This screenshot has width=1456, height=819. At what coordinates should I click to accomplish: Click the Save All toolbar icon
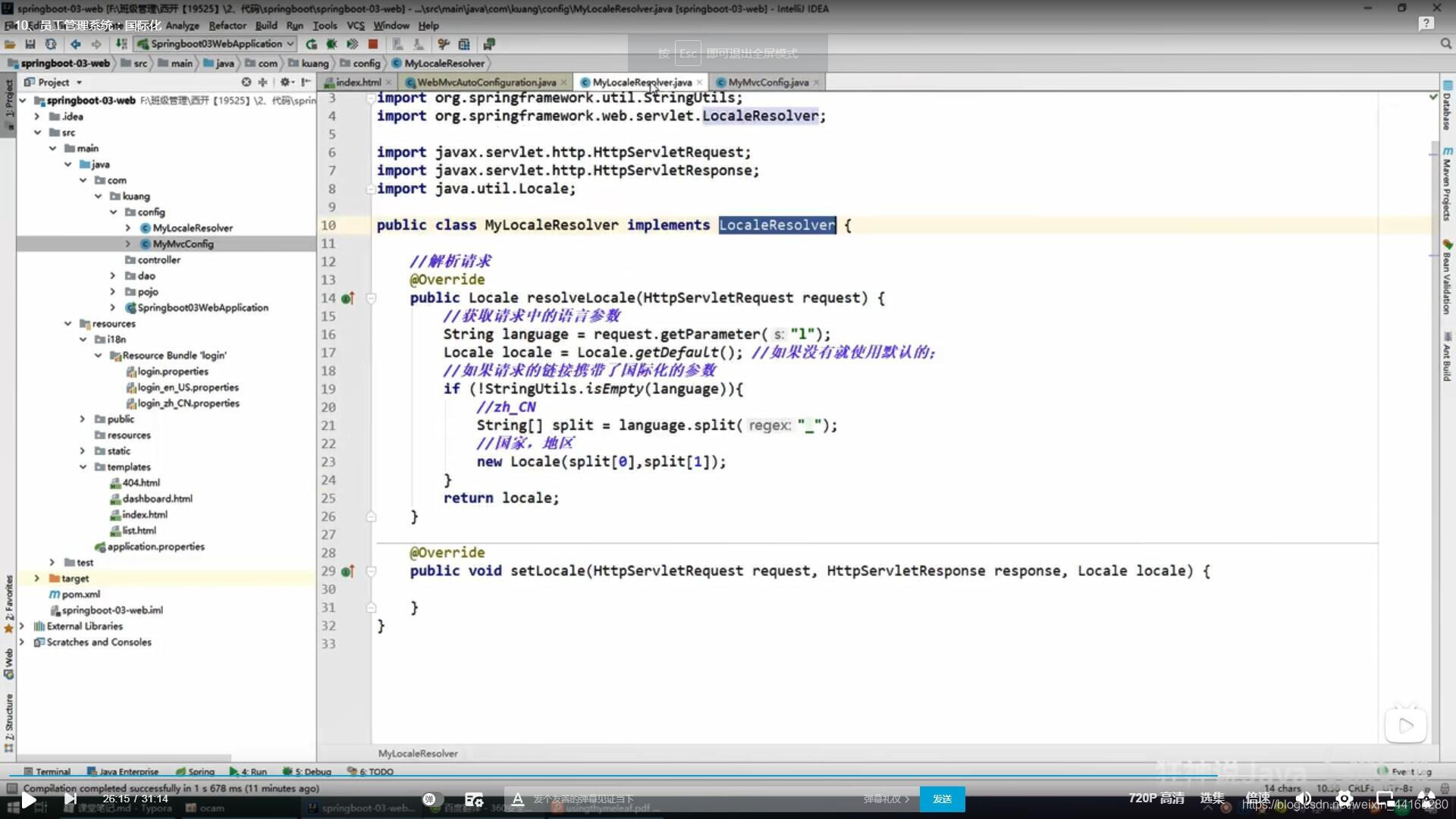tap(30, 45)
